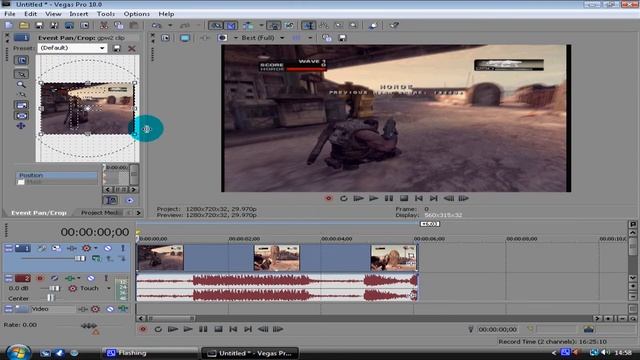Image resolution: width=640 pixels, height=360 pixels.
Task: Click record in timeline transport bar
Action: (x=143, y=329)
